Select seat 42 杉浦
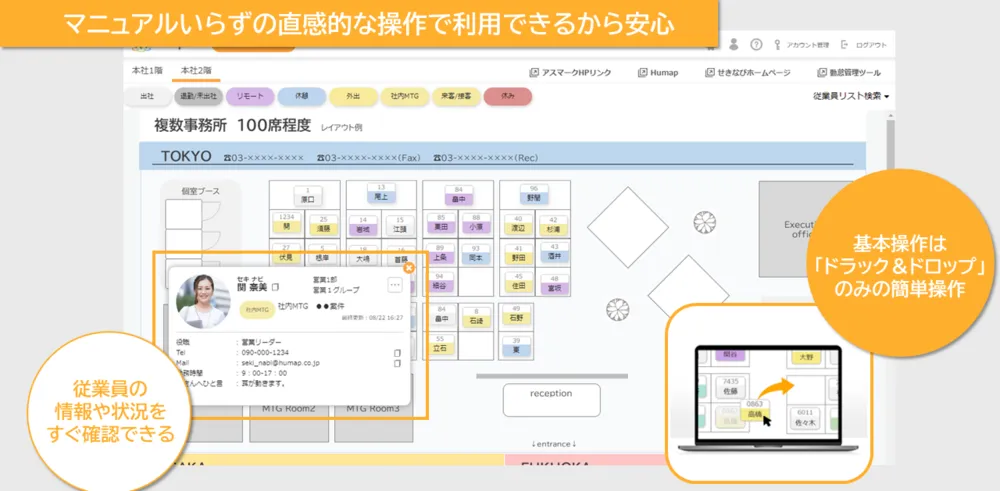The width and height of the screenshot is (1000, 491). coord(553,224)
